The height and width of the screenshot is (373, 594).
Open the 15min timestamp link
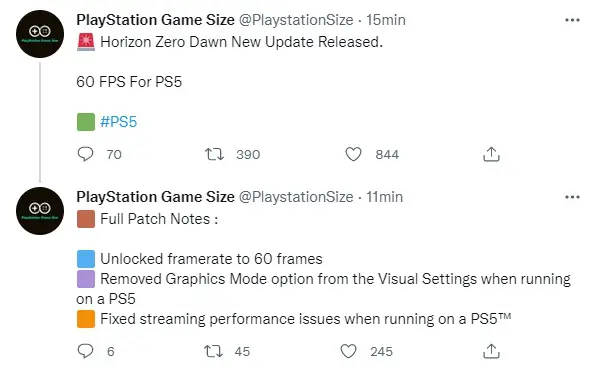coord(386,20)
